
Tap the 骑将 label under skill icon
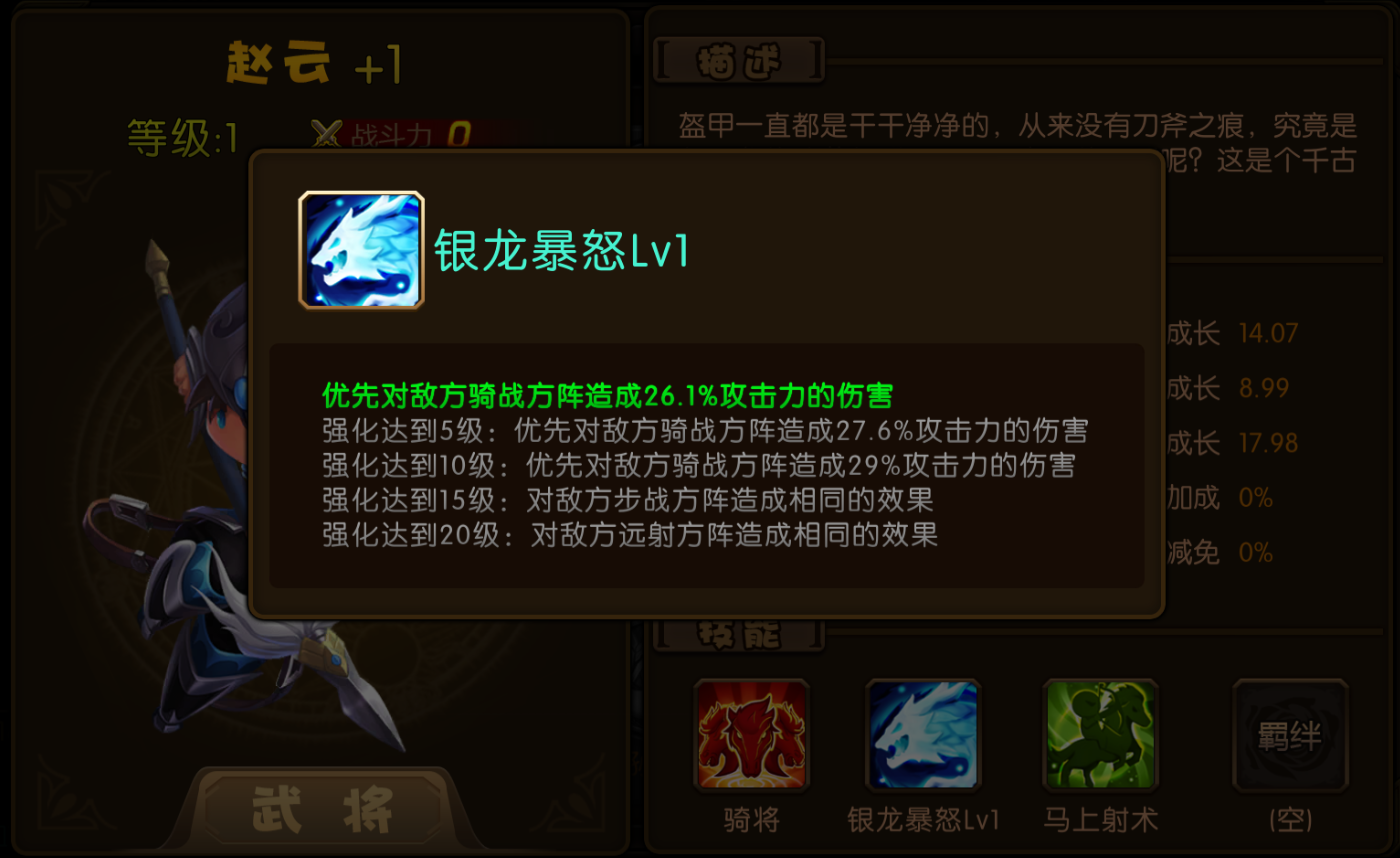click(751, 821)
